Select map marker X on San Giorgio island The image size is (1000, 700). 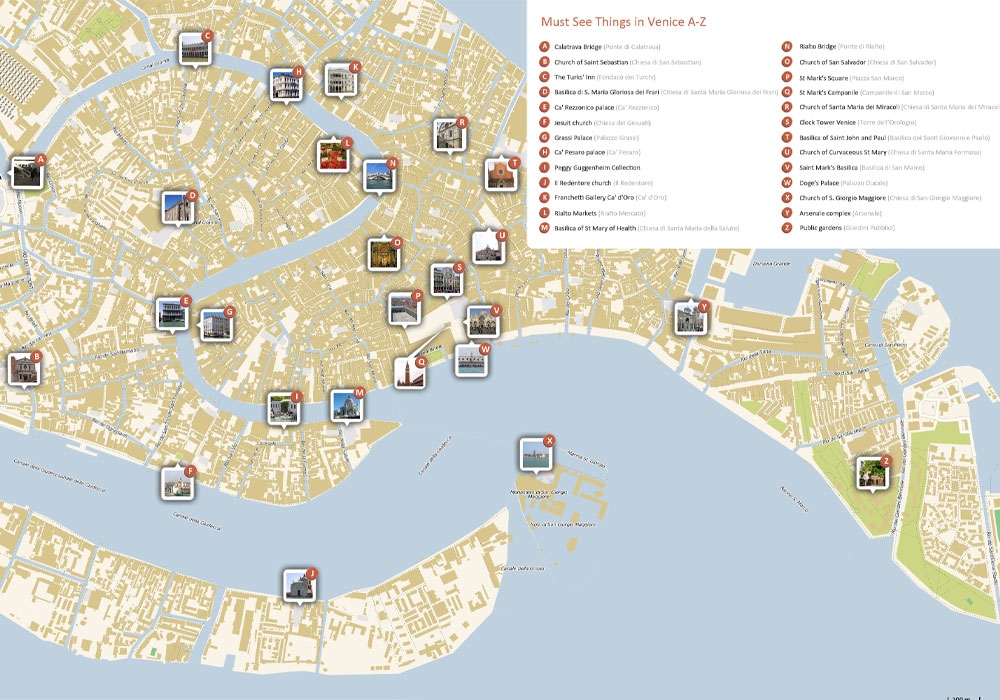[536, 455]
